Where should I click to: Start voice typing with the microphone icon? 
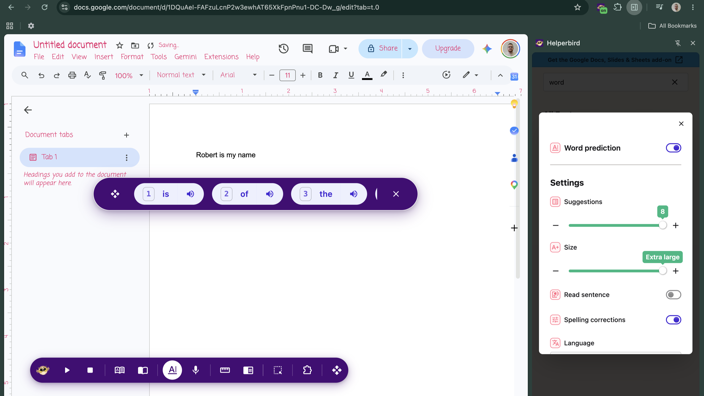click(x=196, y=370)
